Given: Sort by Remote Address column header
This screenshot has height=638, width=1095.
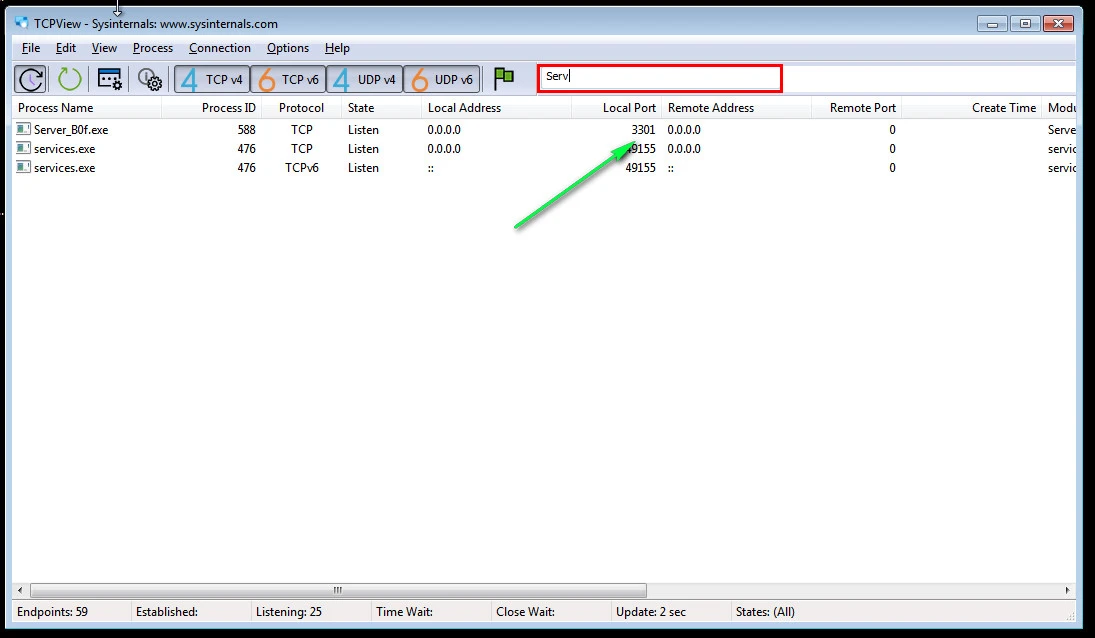Looking at the screenshot, I should [737, 108].
